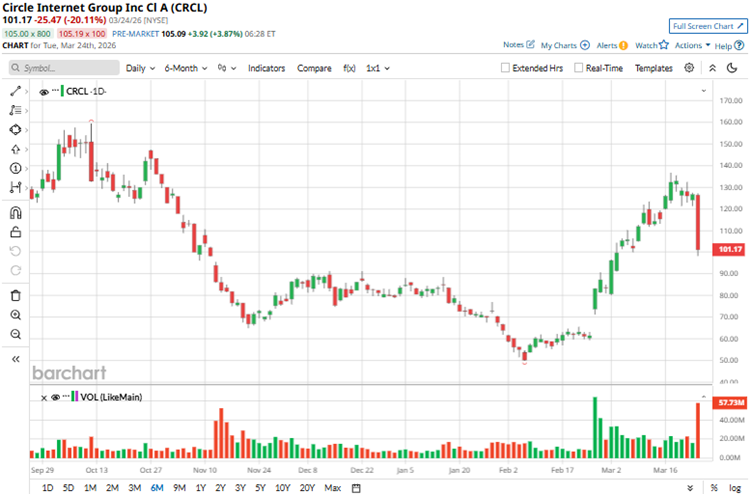Toggle VOL indicator visibility eye icon
Screen dimensions: 752x494
(55, 397)
